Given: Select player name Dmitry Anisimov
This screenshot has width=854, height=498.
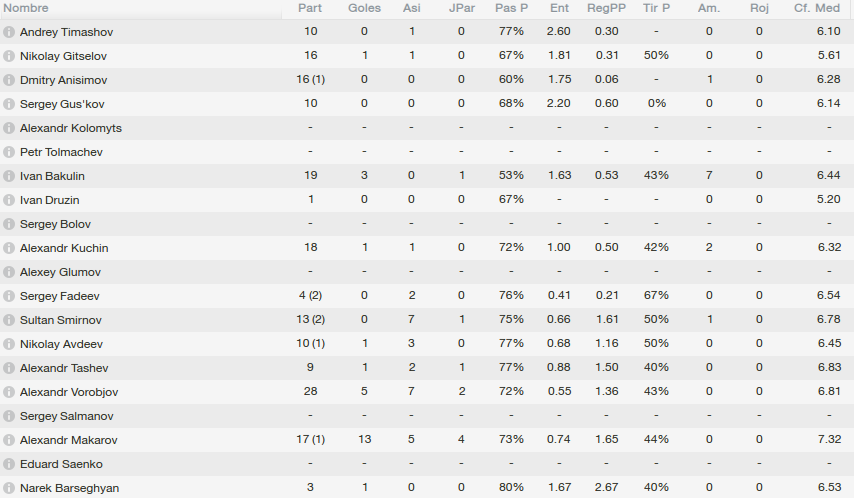Looking at the screenshot, I should pyautogui.click(x=64, y=80).
